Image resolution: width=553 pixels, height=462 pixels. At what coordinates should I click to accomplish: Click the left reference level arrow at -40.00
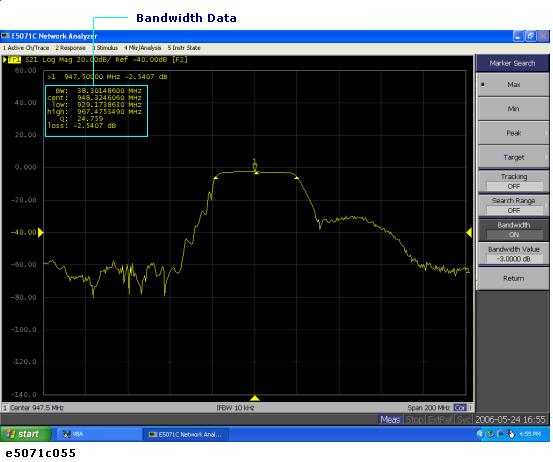tap(41, 232)
